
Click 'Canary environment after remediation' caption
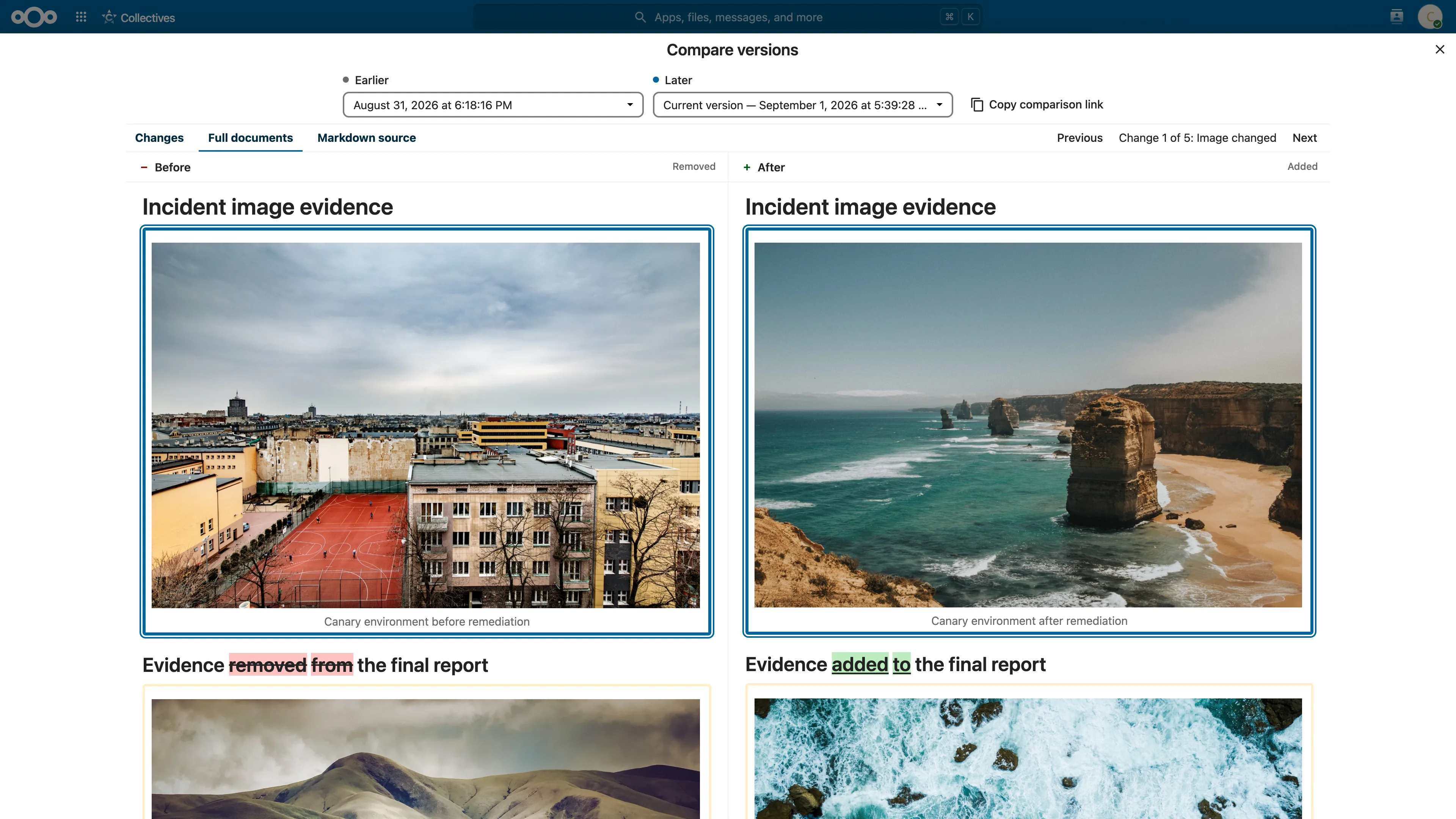coord(1029,621)
